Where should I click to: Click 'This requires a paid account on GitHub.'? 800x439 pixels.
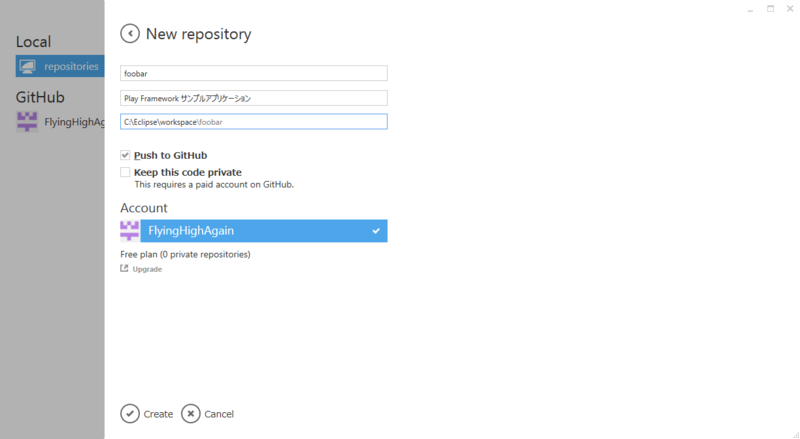(x=214, y=185)
